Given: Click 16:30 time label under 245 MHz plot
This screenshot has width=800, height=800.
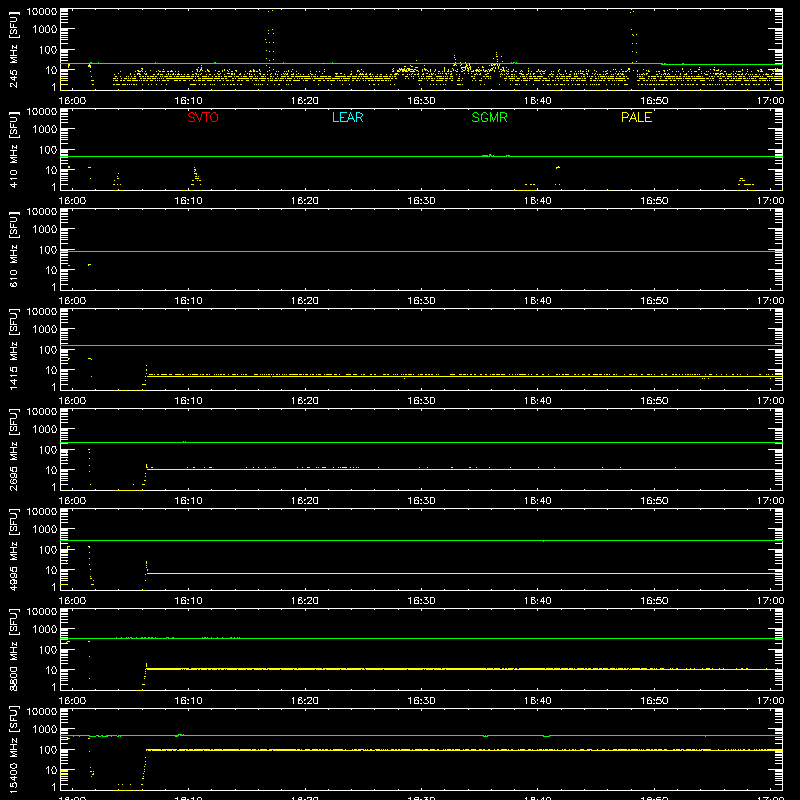Looking at the screenshot, I should tap(421, 101).
